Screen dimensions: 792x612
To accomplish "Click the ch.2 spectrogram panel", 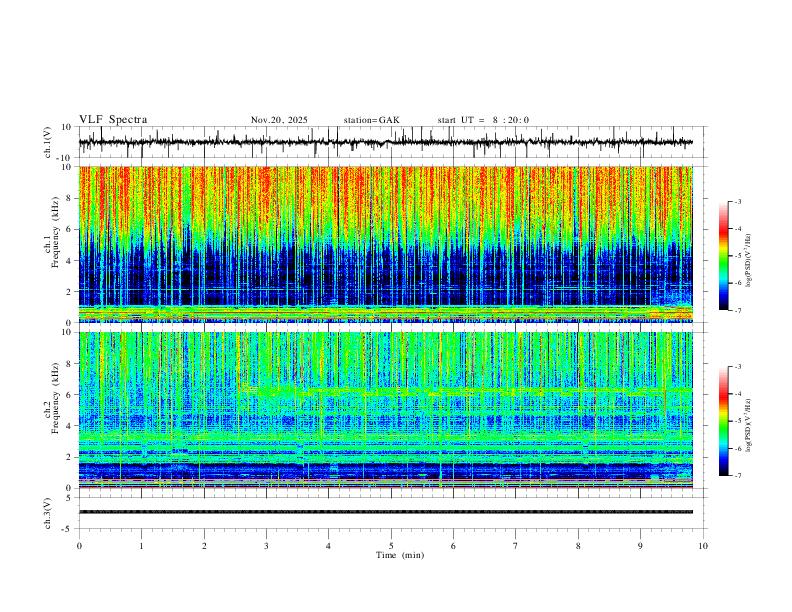I will 386,410.
